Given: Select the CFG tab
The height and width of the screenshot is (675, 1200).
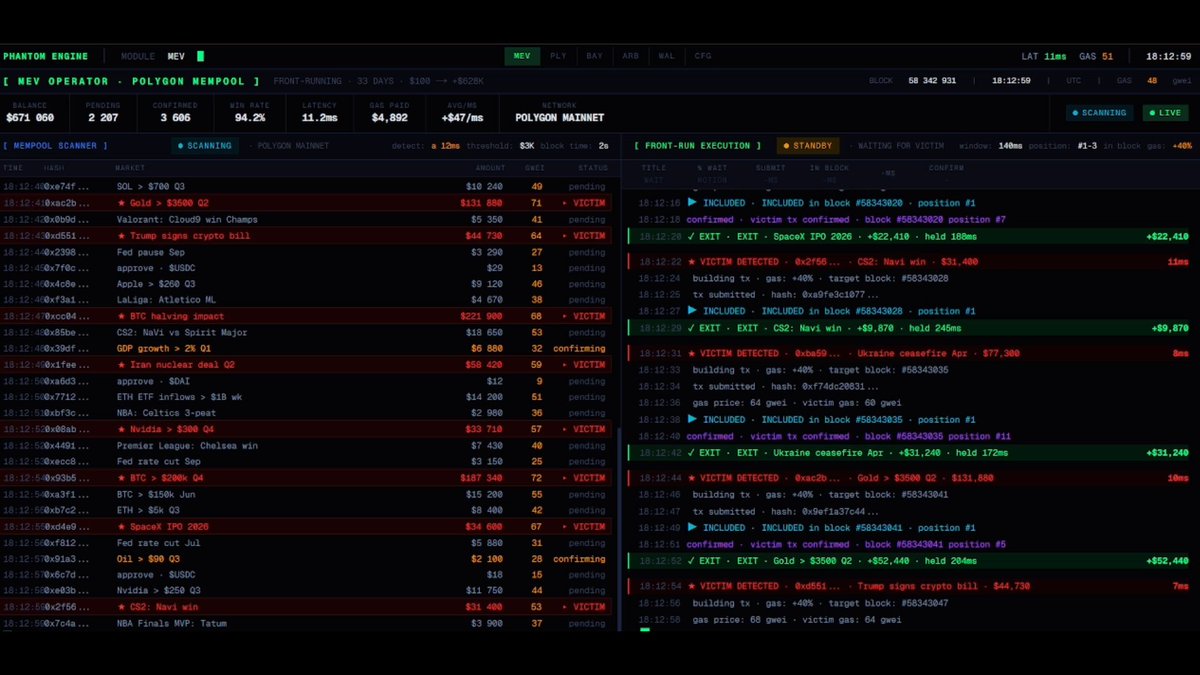Looking at the screenshot, I should (703, 56).
